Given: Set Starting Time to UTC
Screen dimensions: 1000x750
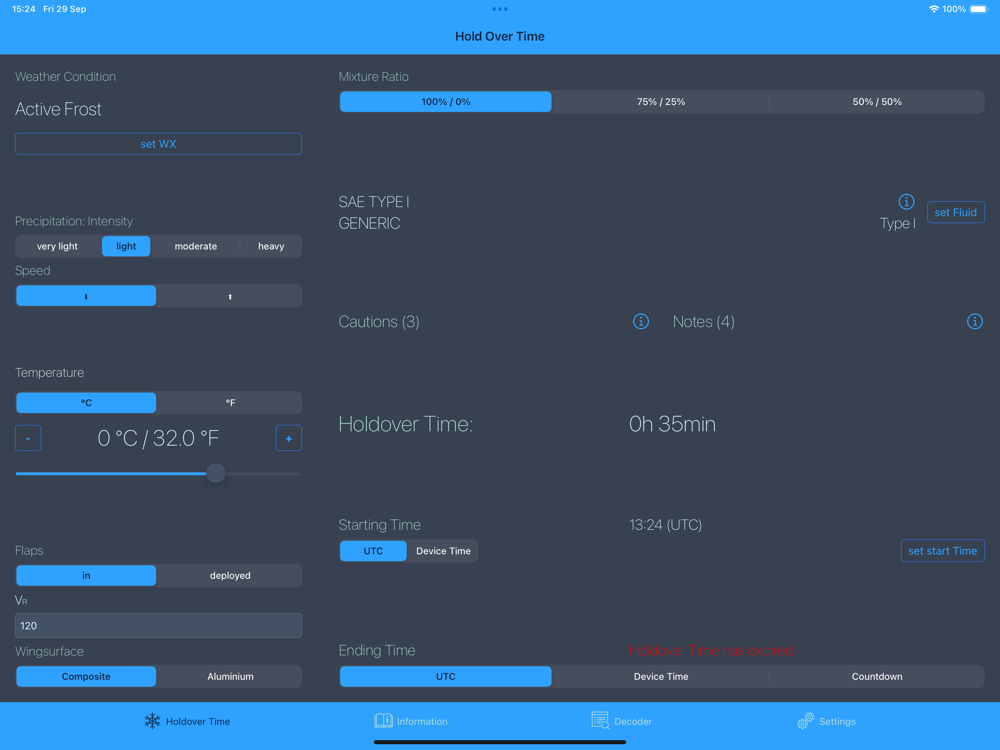Looking at the screenshot, I should click(373, 551).
